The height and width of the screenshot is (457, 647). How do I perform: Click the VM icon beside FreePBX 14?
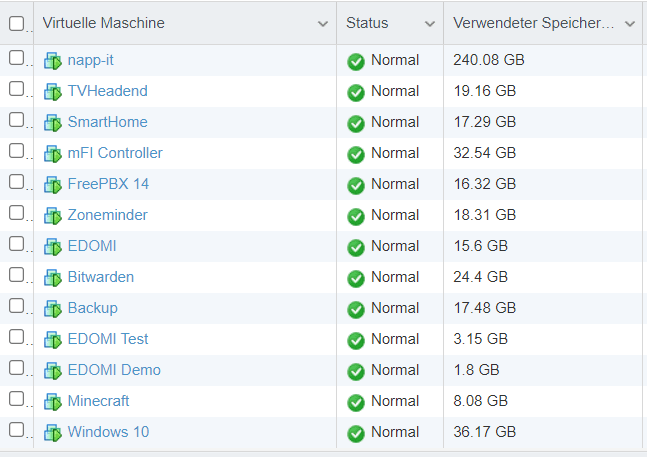click(53, 185)
